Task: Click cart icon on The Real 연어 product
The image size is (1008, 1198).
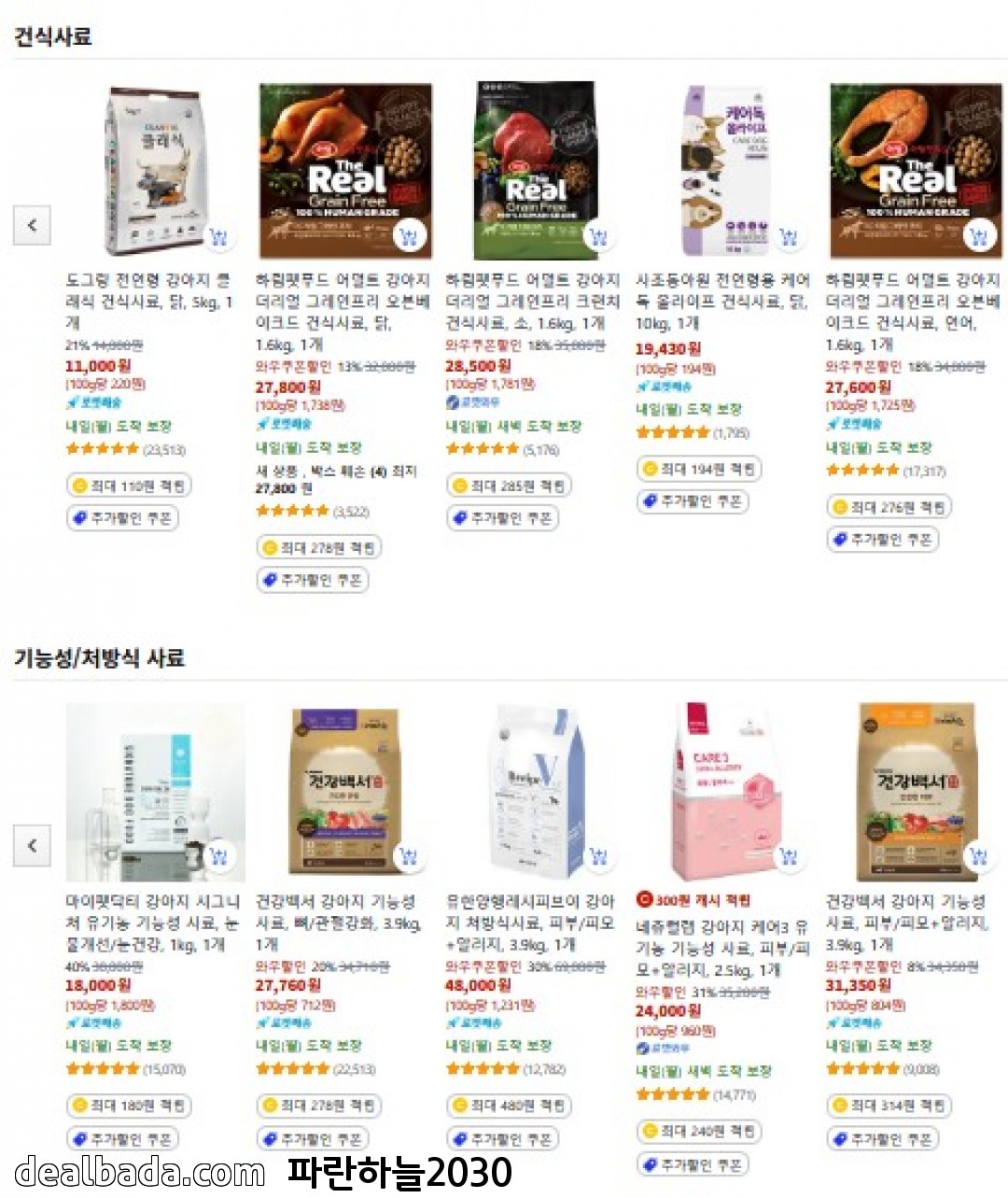Action: tap(979, 236)
